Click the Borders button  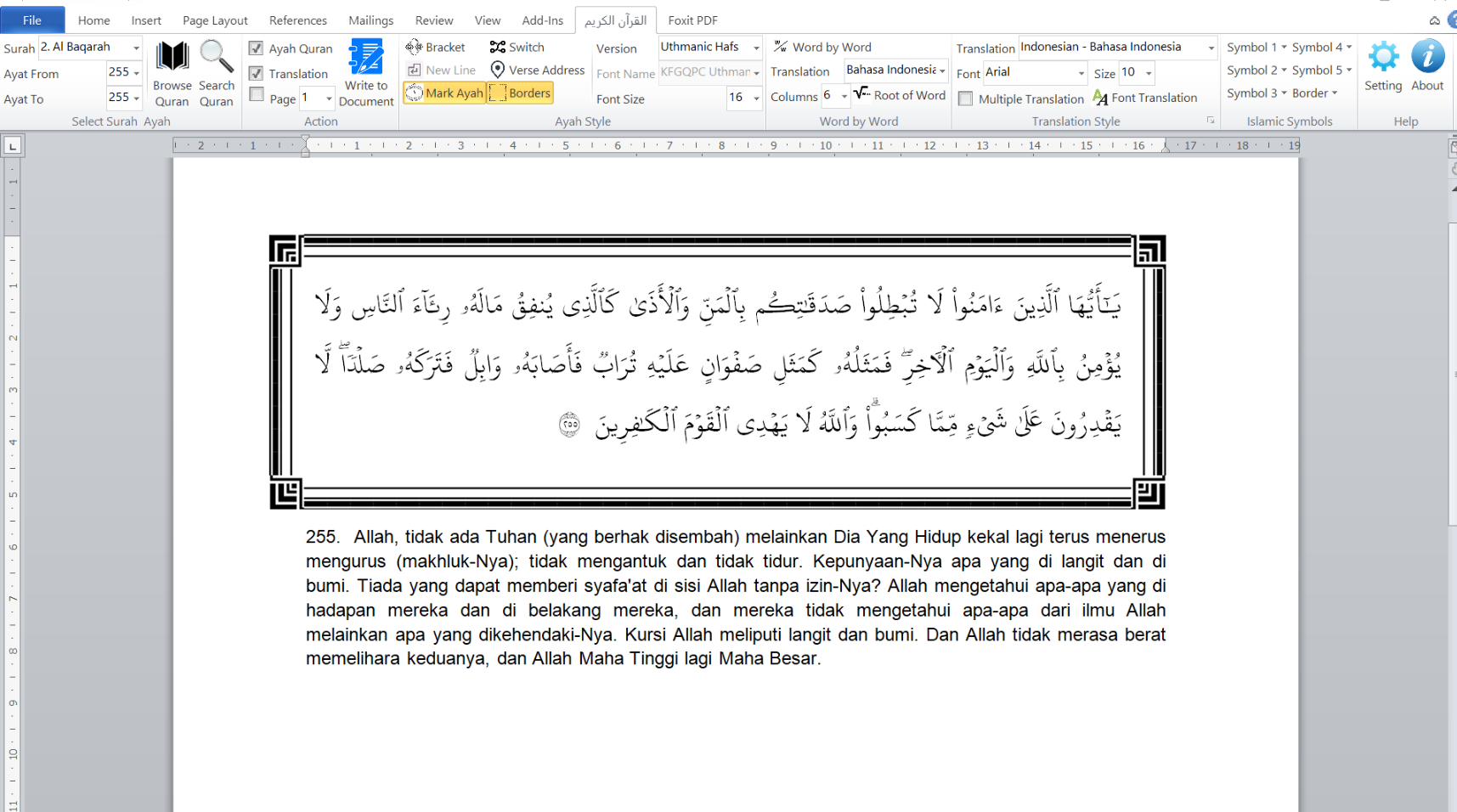[520, 93]
